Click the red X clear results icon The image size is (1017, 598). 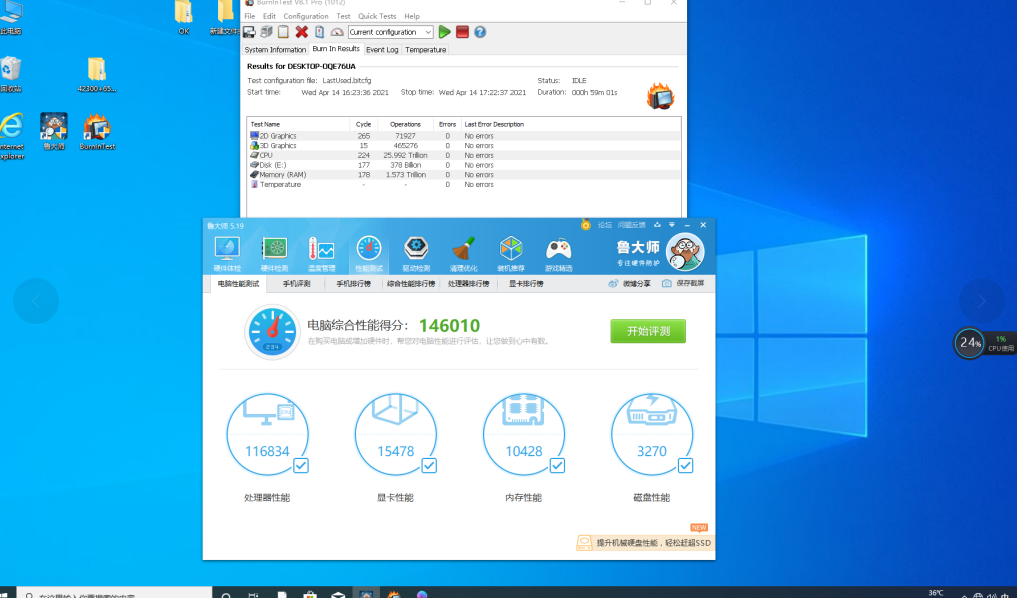pos(301,32)
